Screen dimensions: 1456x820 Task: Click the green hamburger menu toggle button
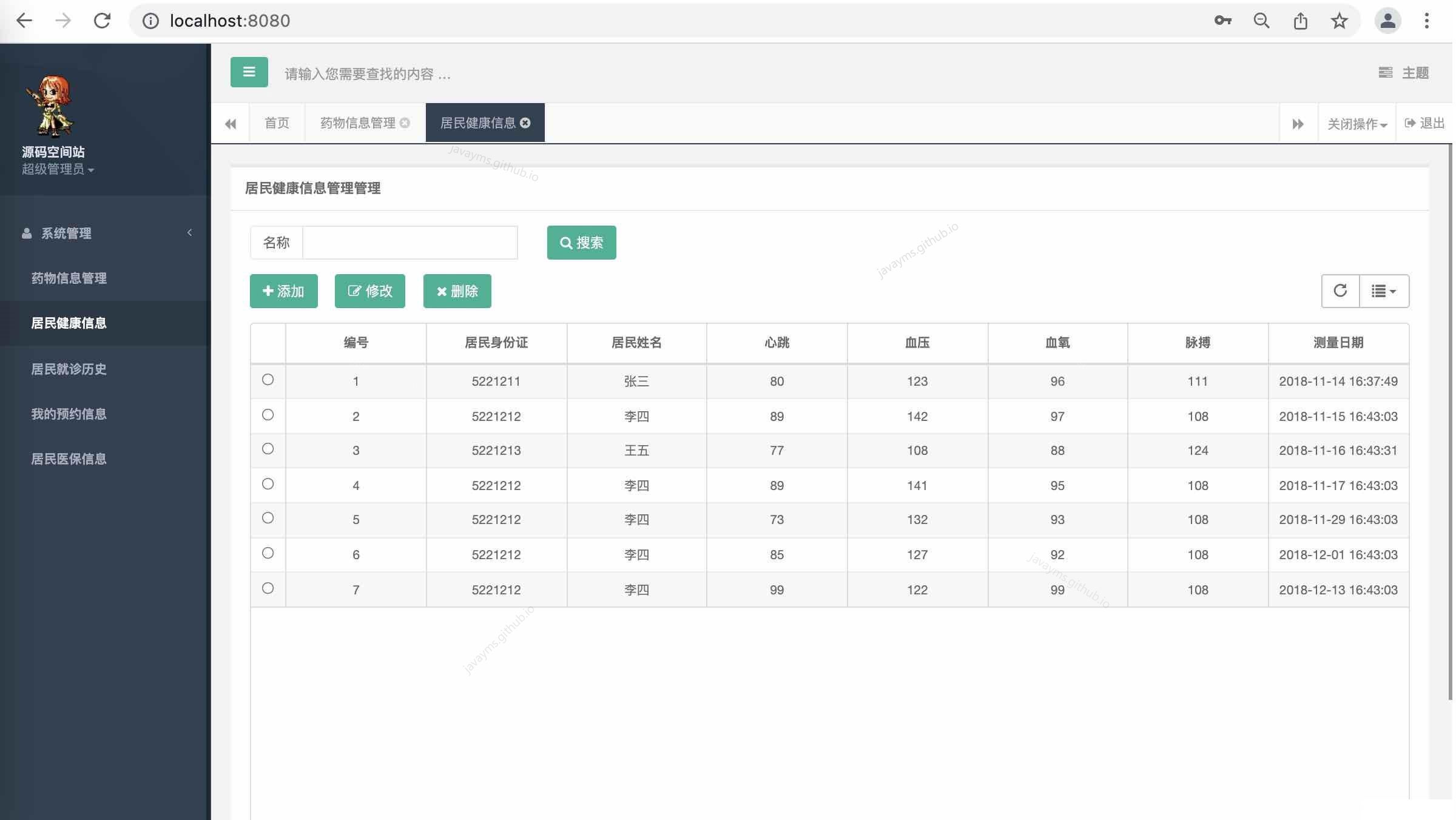point(249,72)
